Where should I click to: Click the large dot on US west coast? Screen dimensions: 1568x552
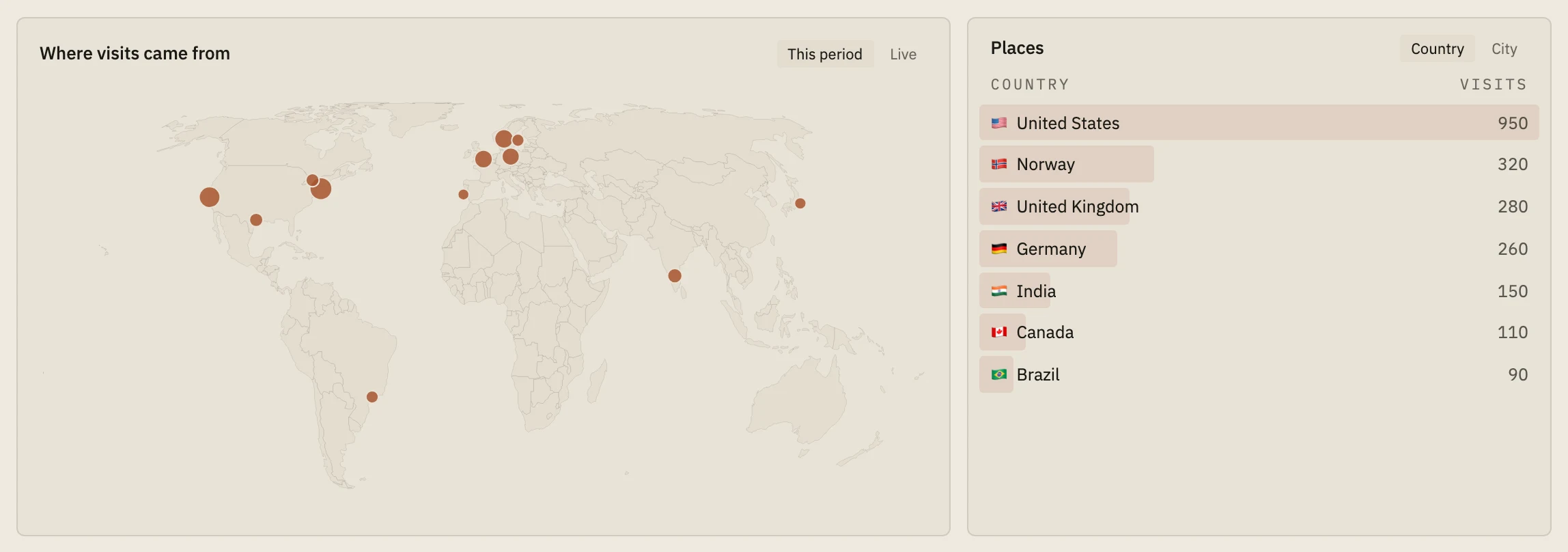pyautogui.click(x=210, y=197)
